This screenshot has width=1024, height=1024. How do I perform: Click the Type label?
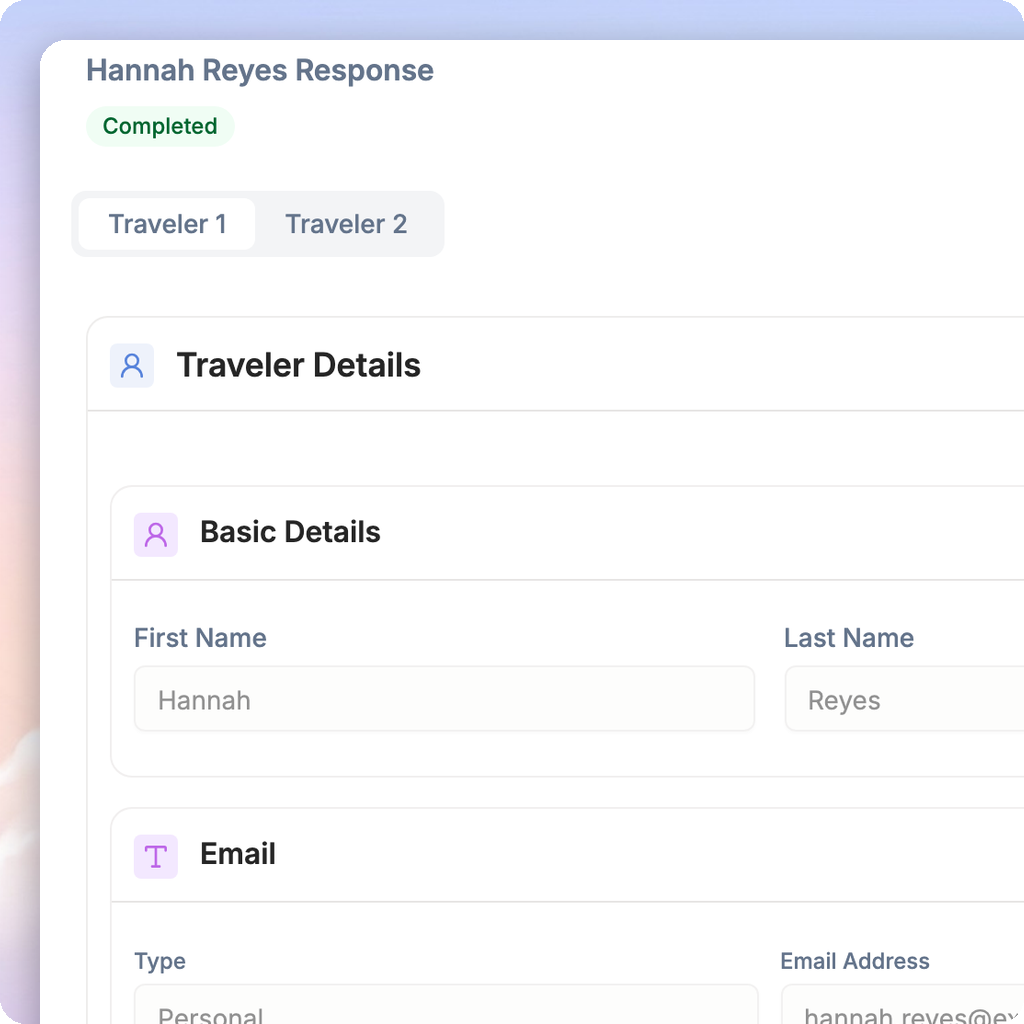click(x=160, y=961)
